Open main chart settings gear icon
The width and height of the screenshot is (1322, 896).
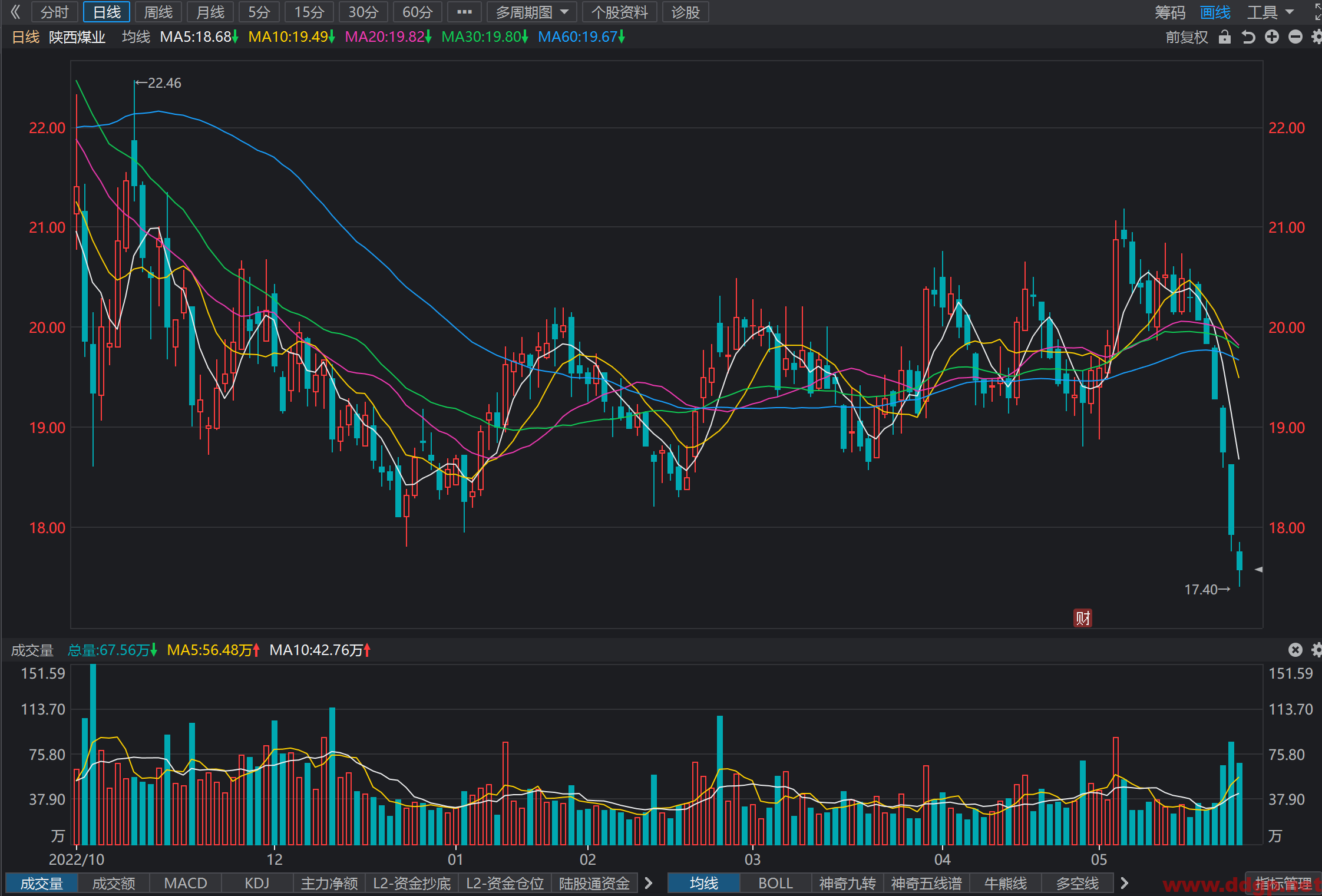coord(1317,37)
